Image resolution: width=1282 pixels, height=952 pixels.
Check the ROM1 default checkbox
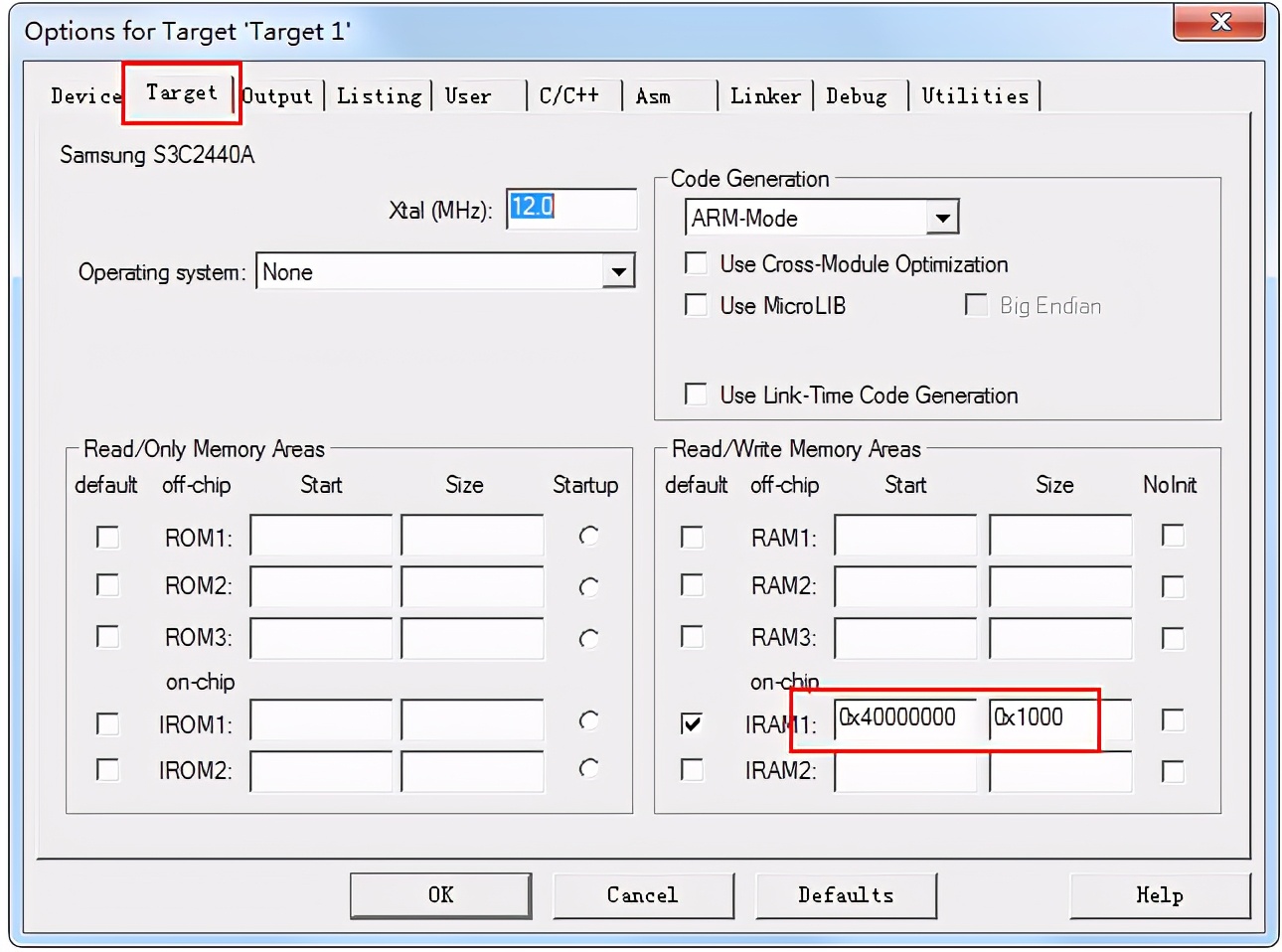pos(107,537)
